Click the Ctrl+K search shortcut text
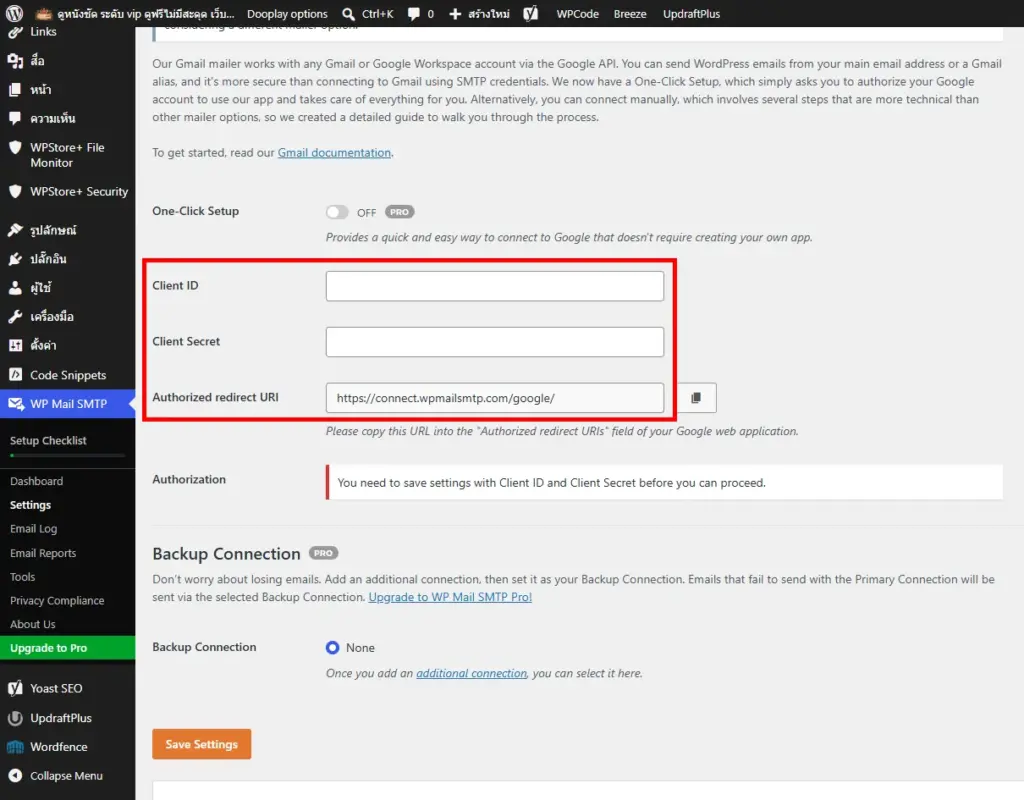1024x800 pixels. [x=377, y=14]
